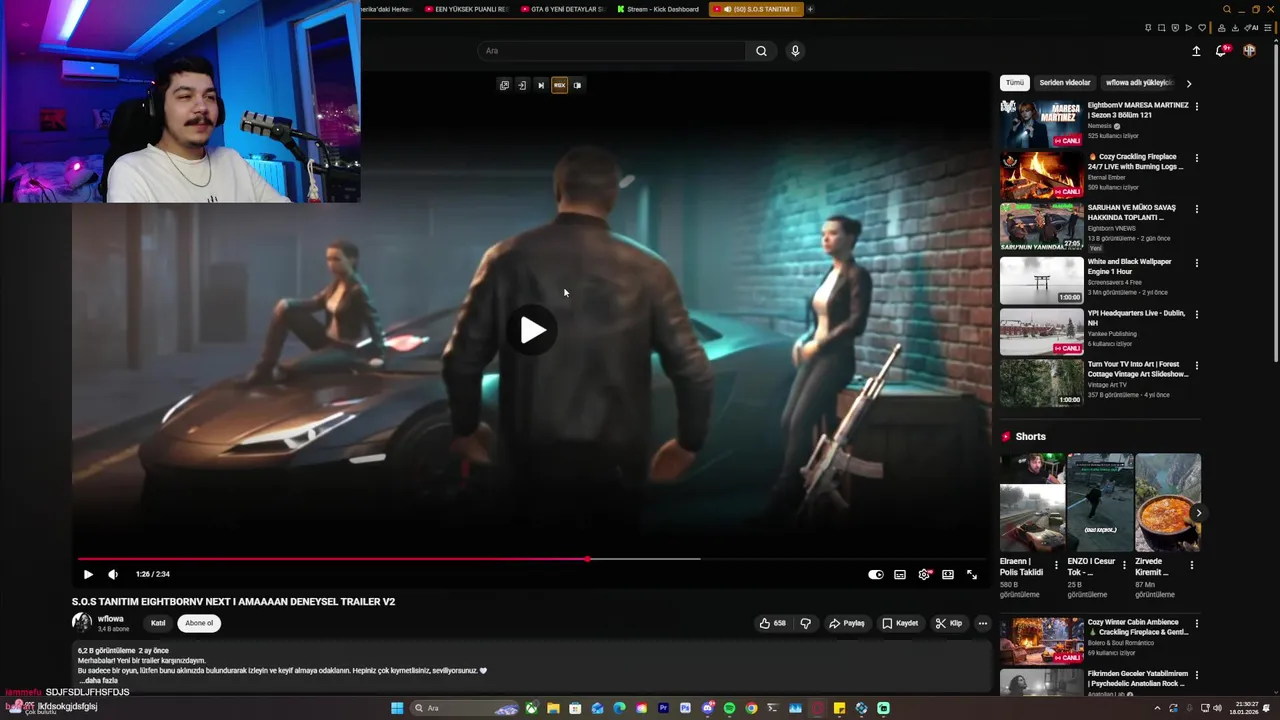Click the skip-next icon in overlay toolbar

pos(541,85)
